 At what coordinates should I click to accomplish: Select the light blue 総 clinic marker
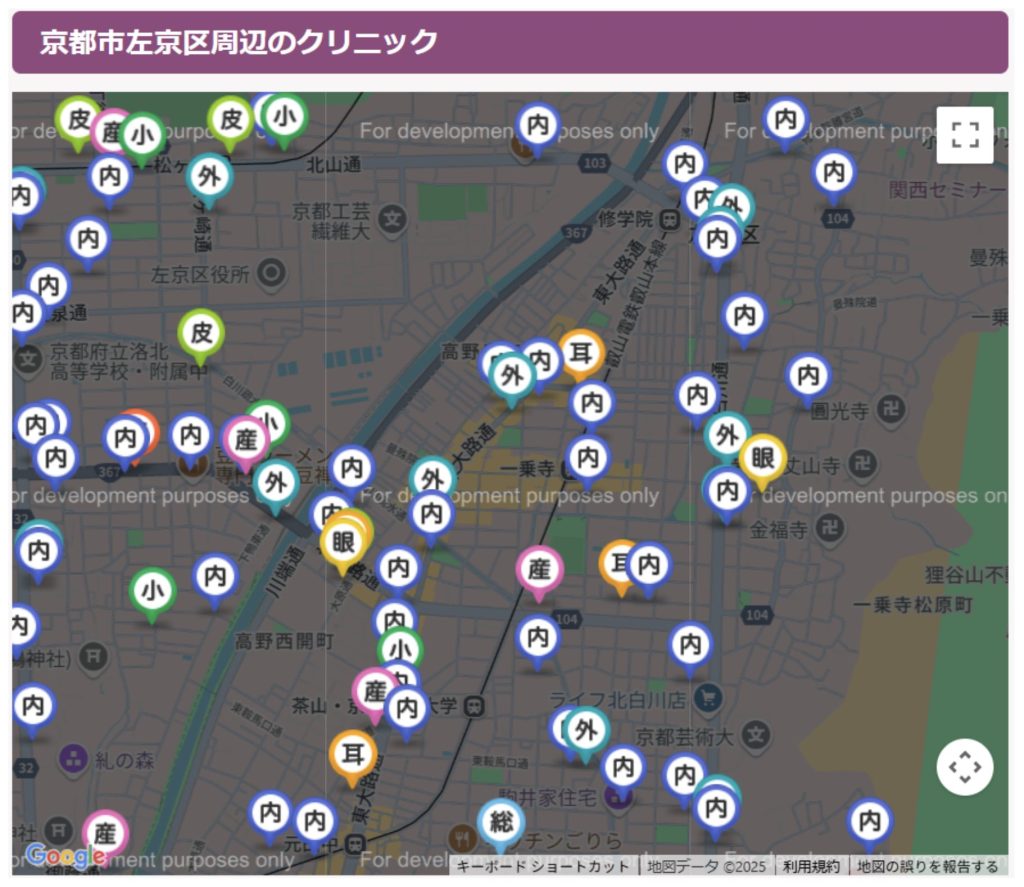pyautogui.click(x=500, y=823)
